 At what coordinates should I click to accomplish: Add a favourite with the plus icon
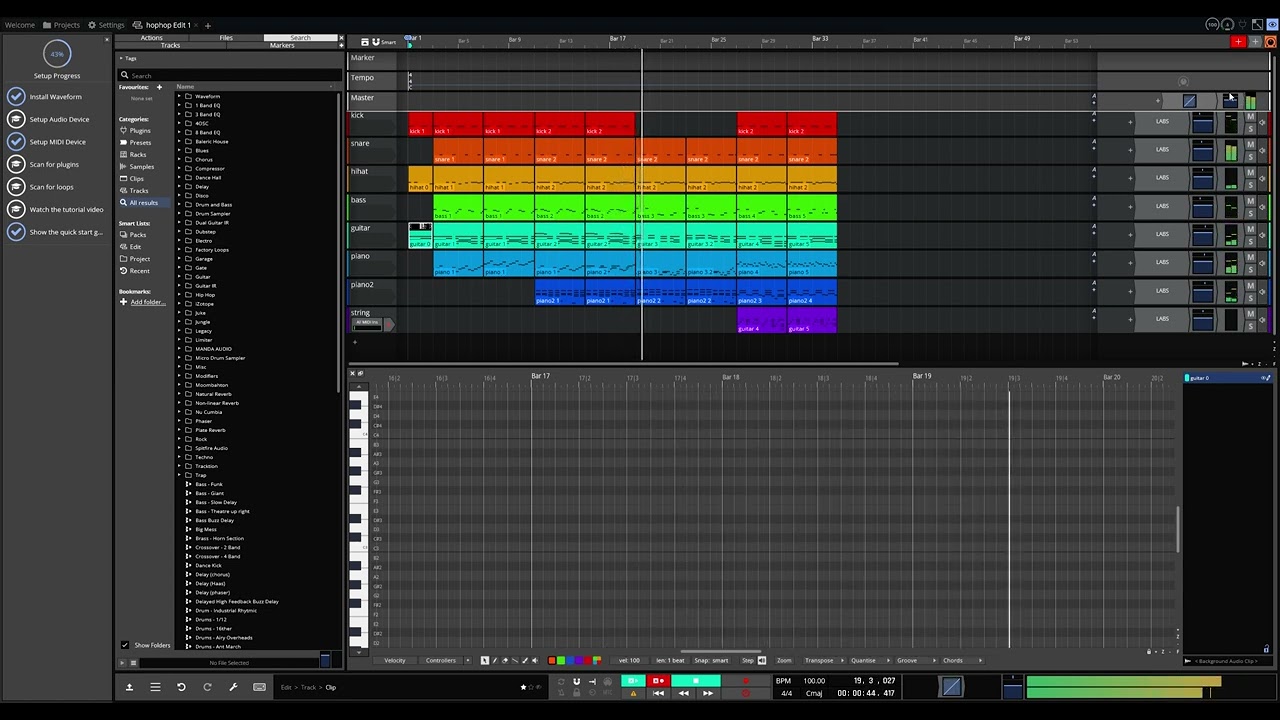tap(158, 87)
